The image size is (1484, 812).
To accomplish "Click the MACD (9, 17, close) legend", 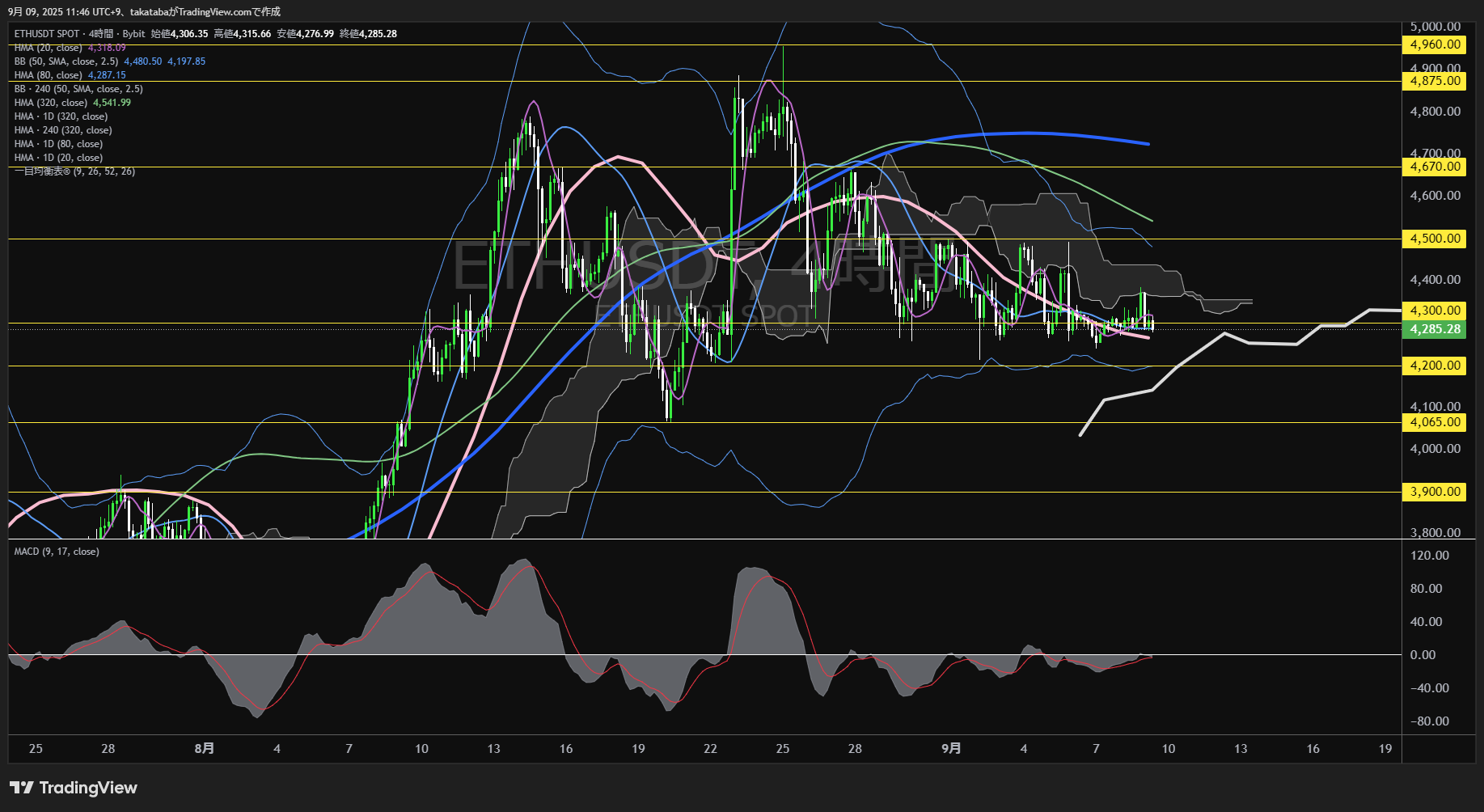I will tap(57, 552).
